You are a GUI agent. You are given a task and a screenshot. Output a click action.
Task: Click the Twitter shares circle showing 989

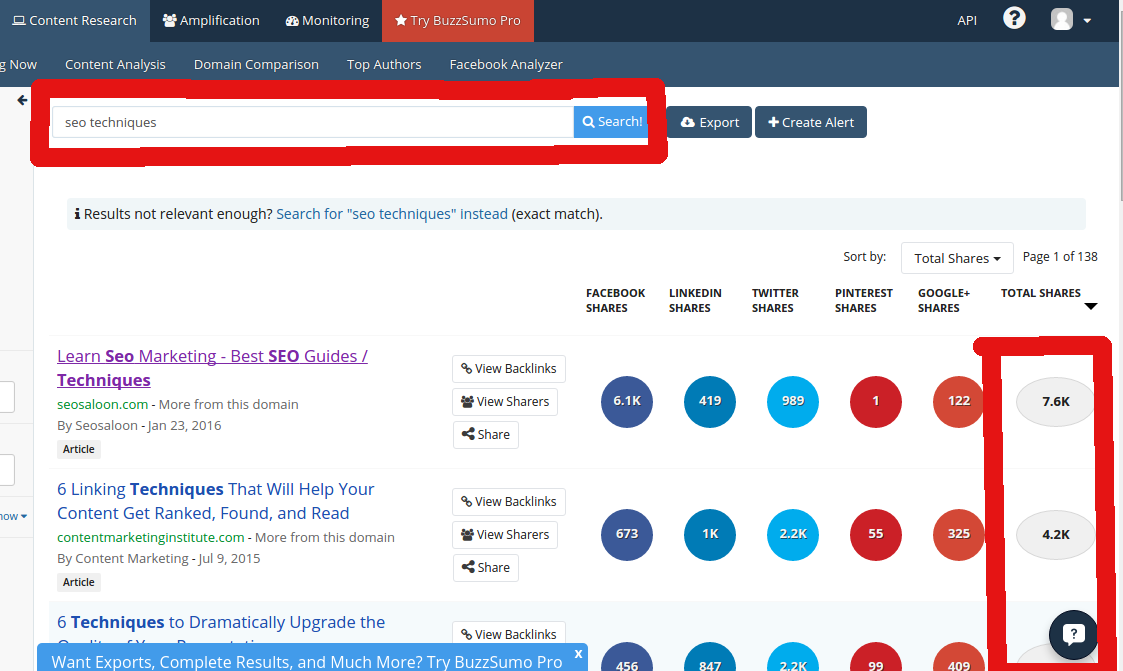(793, 401)
